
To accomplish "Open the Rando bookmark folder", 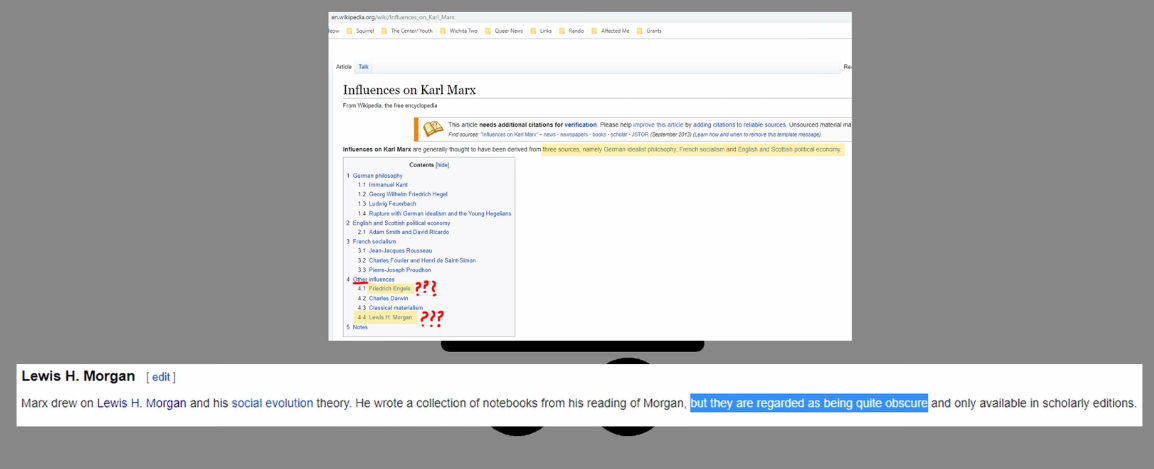I will [571, 31].
